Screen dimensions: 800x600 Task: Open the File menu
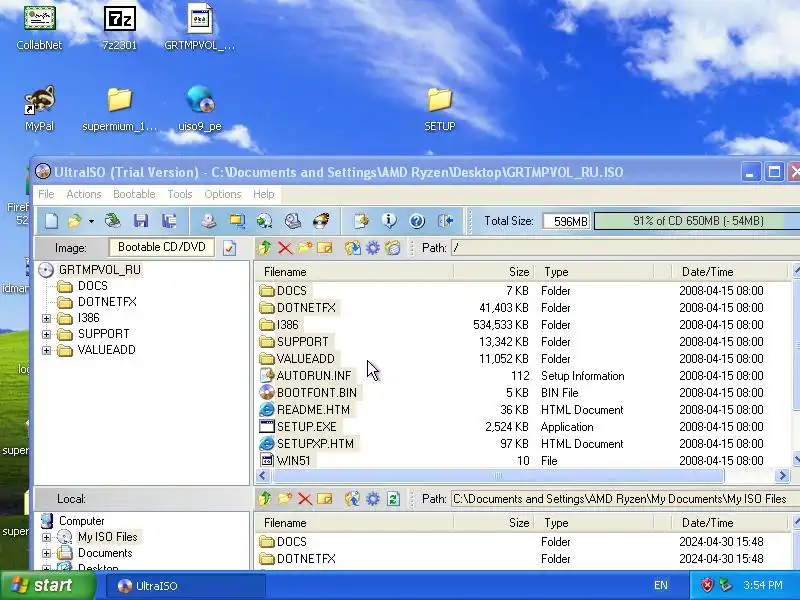[x=46, y=194]
